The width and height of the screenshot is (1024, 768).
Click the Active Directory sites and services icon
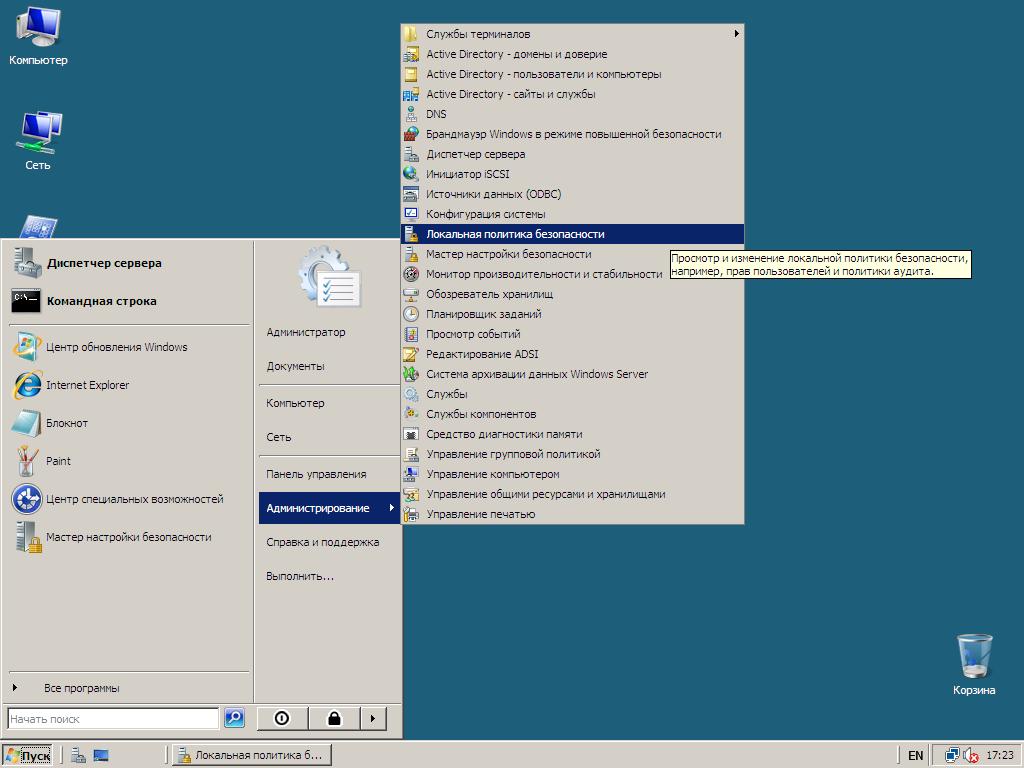pyautogui.click(x=411, y=94)
